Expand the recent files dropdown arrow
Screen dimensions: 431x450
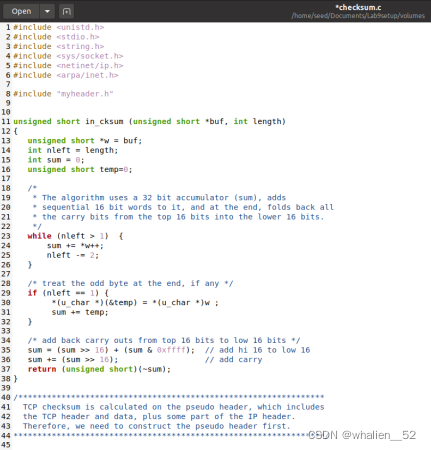(47, 11)
